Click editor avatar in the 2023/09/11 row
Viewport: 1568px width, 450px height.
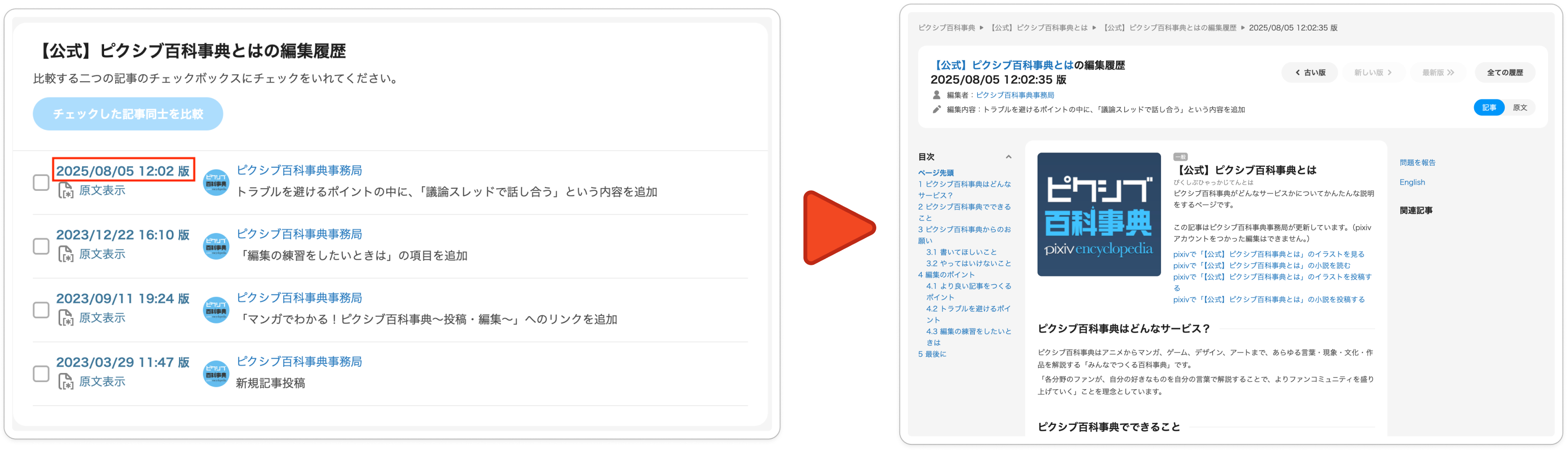216,310
